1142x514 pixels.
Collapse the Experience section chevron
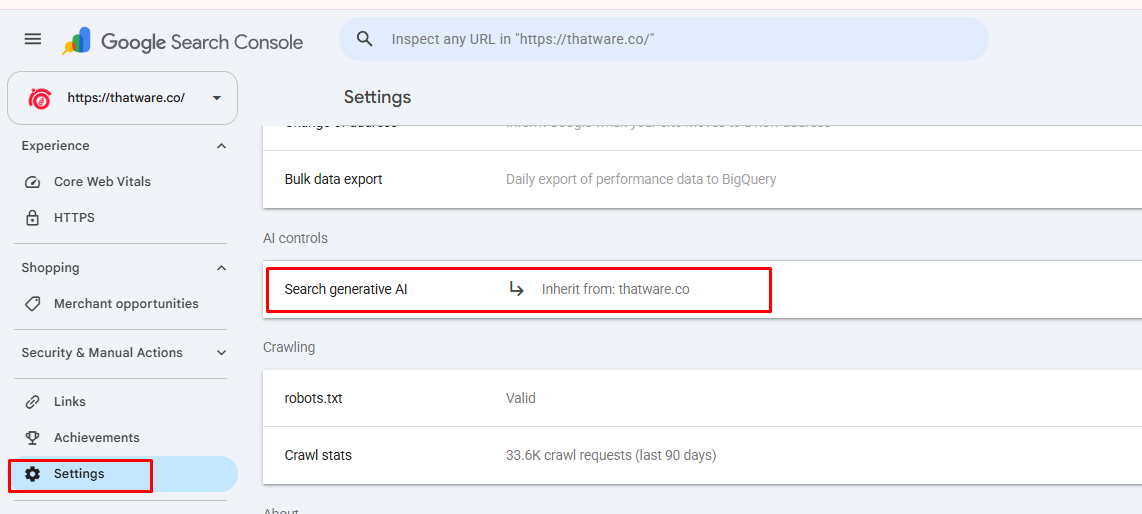click(221, 146)
